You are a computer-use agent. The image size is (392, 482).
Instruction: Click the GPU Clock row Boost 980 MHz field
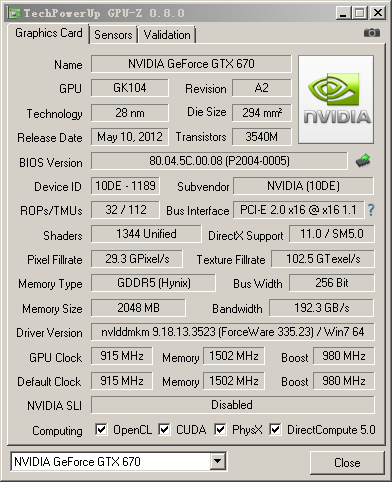(344, 356)
